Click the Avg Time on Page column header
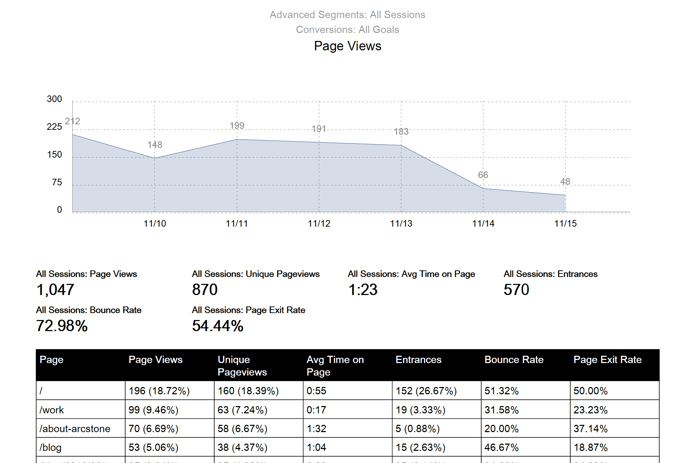676x463 pixels. (335, 365)
